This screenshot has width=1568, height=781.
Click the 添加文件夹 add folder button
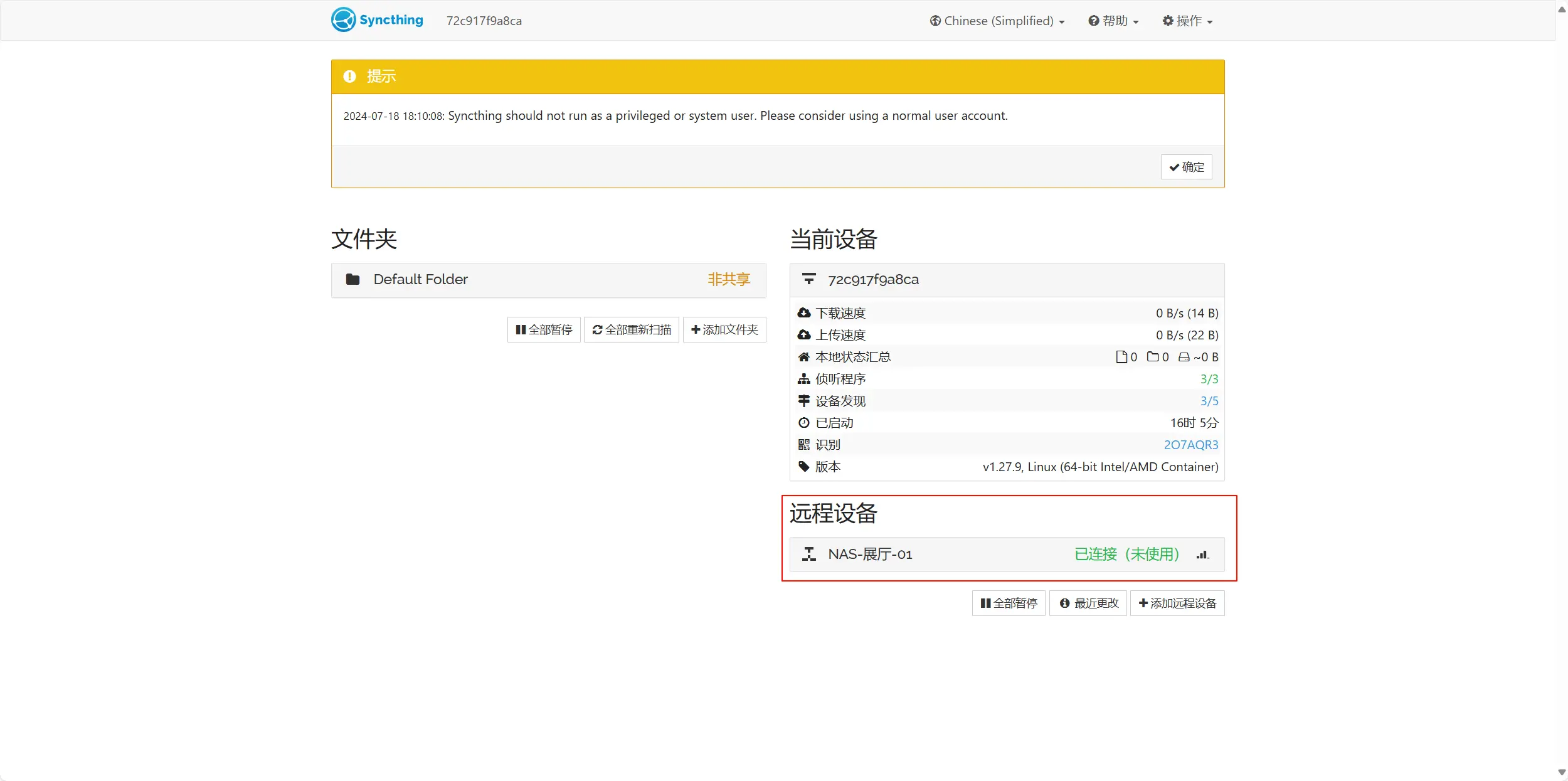click(724, 330)
